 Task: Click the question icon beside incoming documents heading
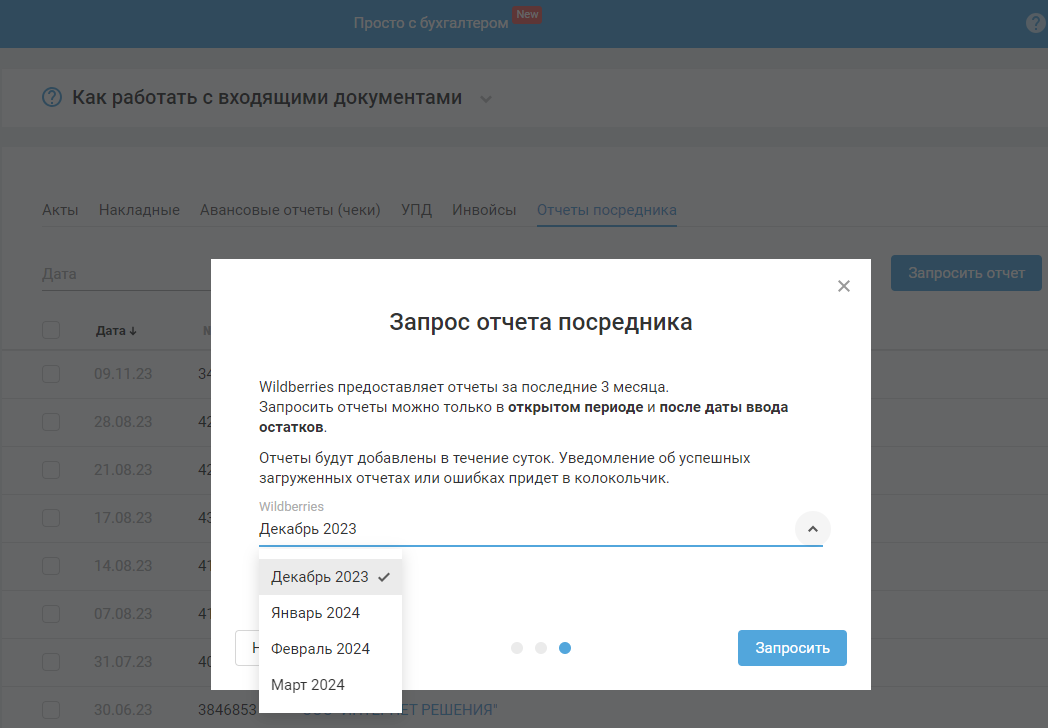[x=52, y=98]
